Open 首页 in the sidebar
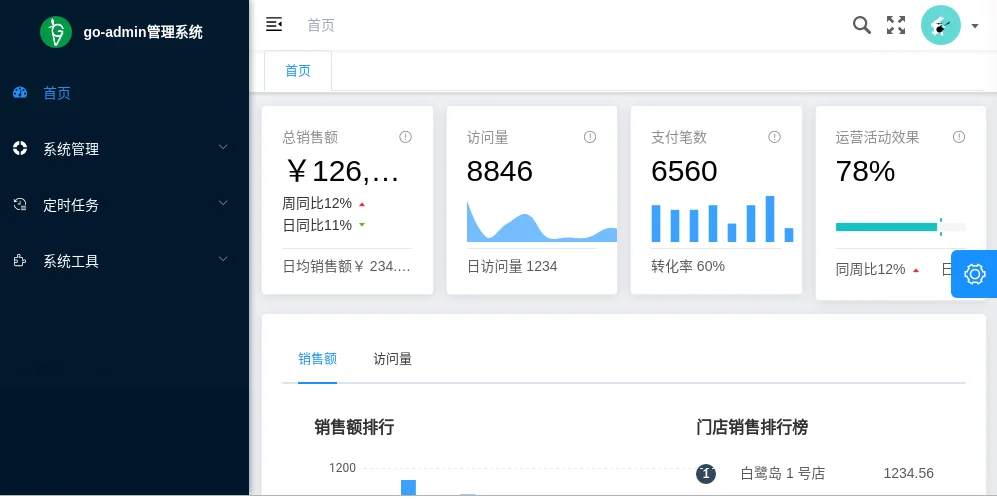The width and height of the screenshot is (997, 499). click(x=125, y=93)
